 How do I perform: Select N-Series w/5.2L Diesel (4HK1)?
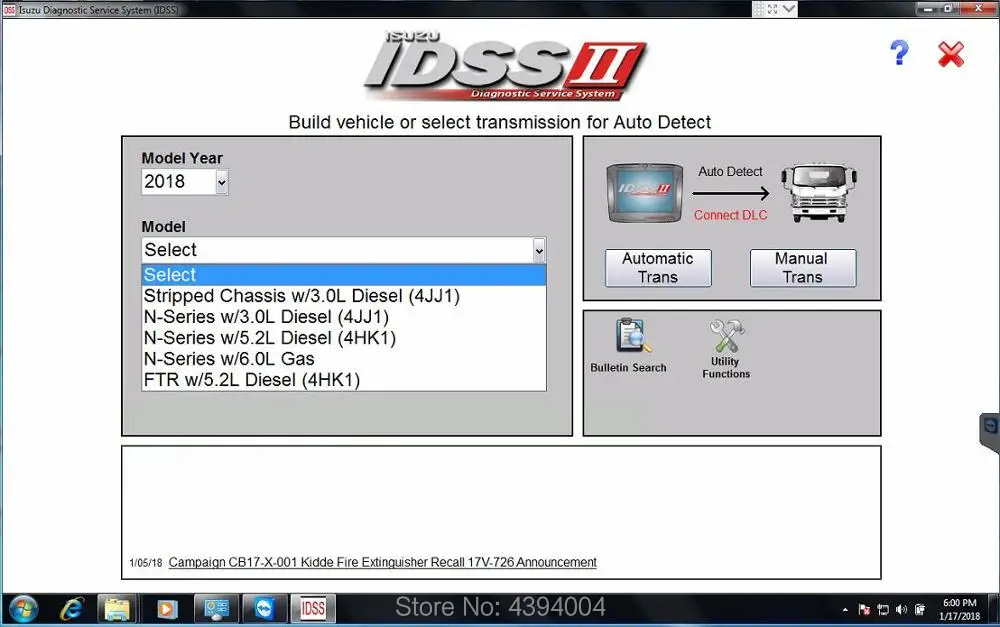[x=343, y=338]
